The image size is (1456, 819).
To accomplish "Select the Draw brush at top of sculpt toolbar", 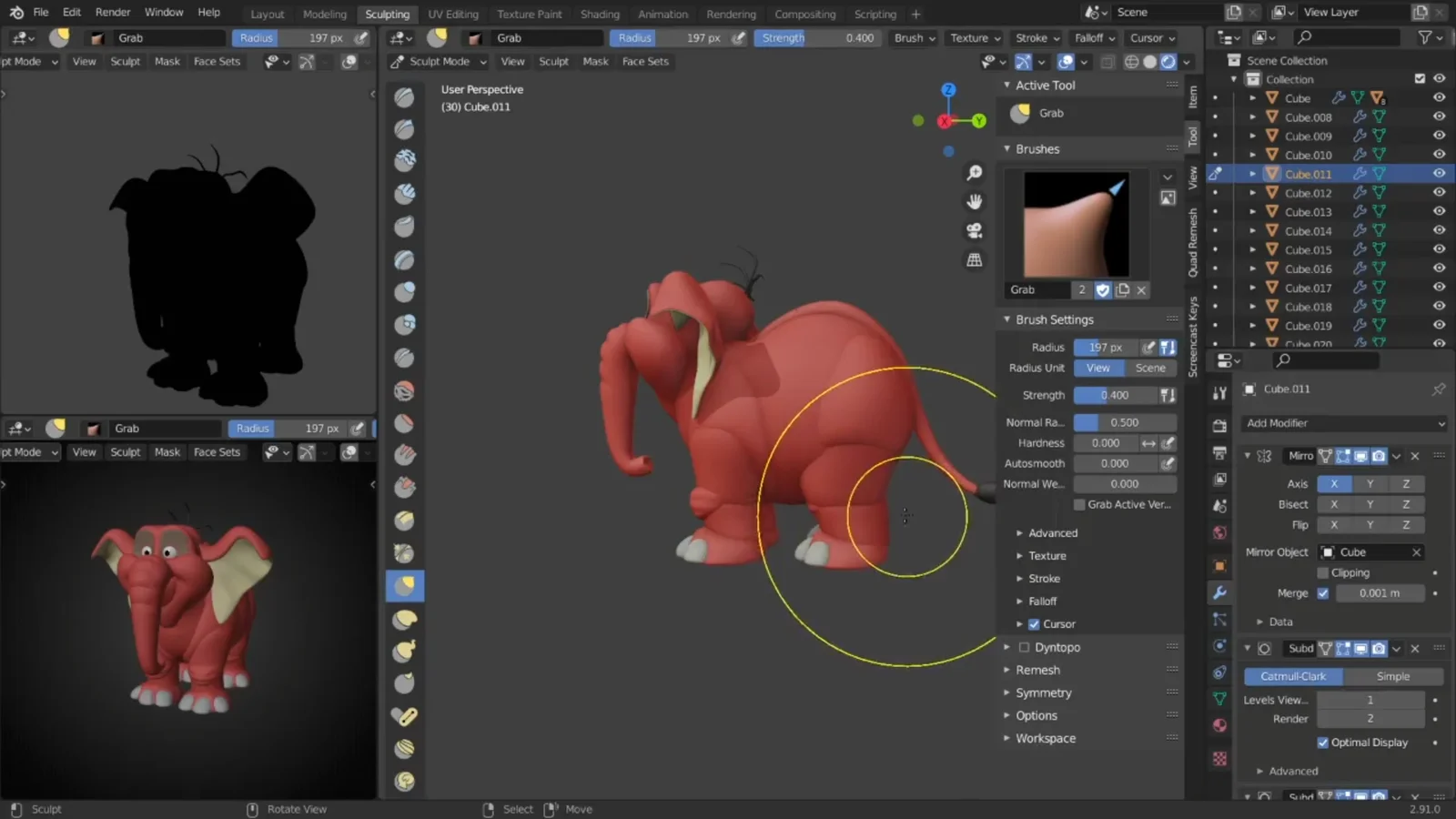I will tap(405, 97).
